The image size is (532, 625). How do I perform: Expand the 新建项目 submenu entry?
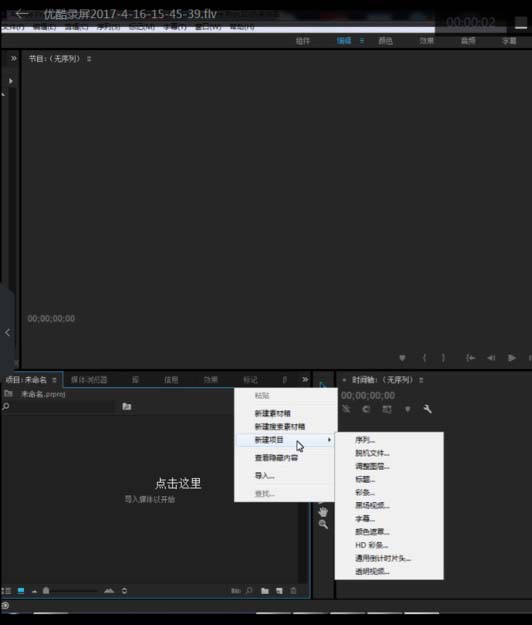pyautogui.click(x=284, y=440)
